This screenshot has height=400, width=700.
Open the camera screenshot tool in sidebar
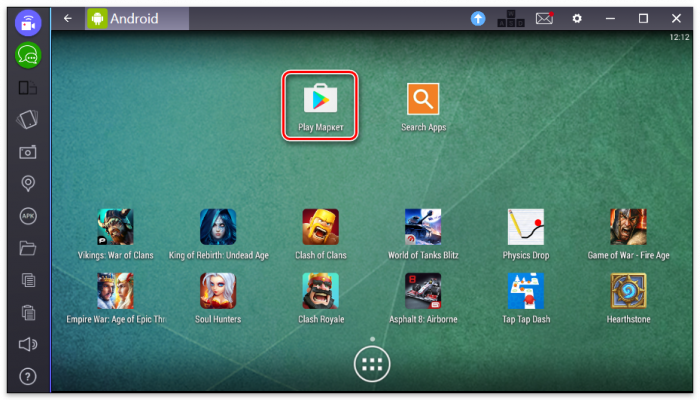click(x=28, y=152)
